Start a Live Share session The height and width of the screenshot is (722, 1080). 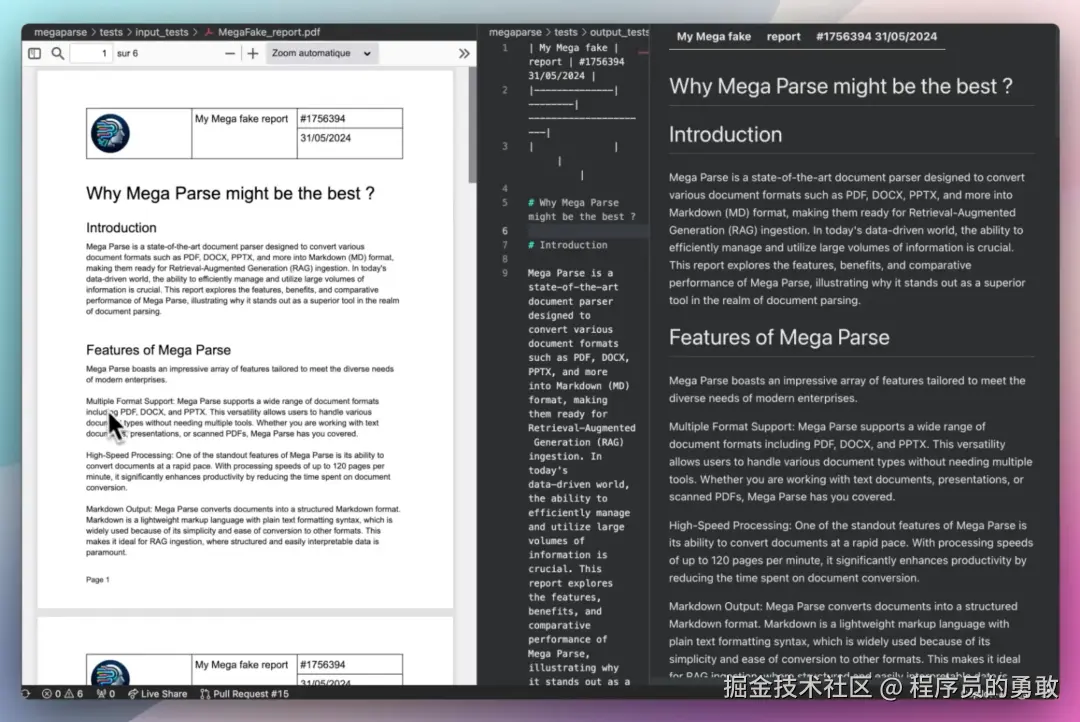[158, 694]
